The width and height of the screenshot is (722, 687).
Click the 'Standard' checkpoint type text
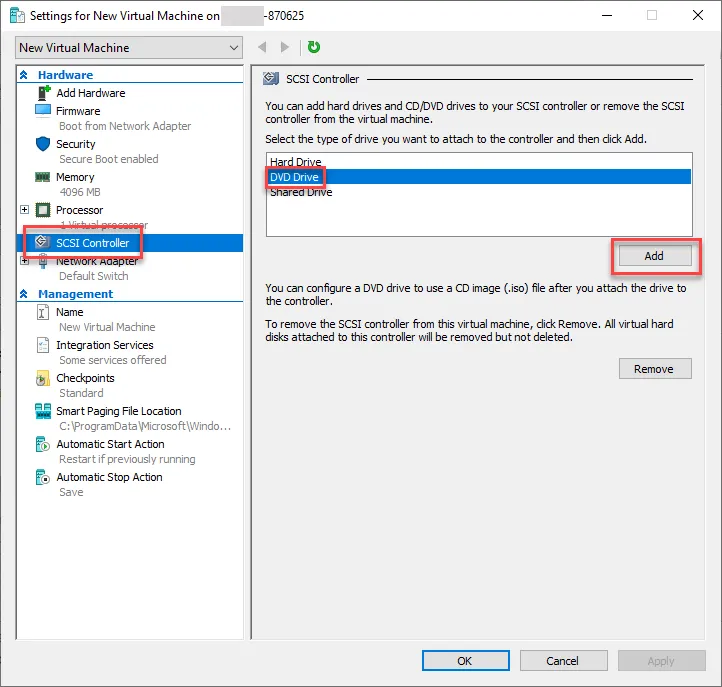click(x=81, y=393)
